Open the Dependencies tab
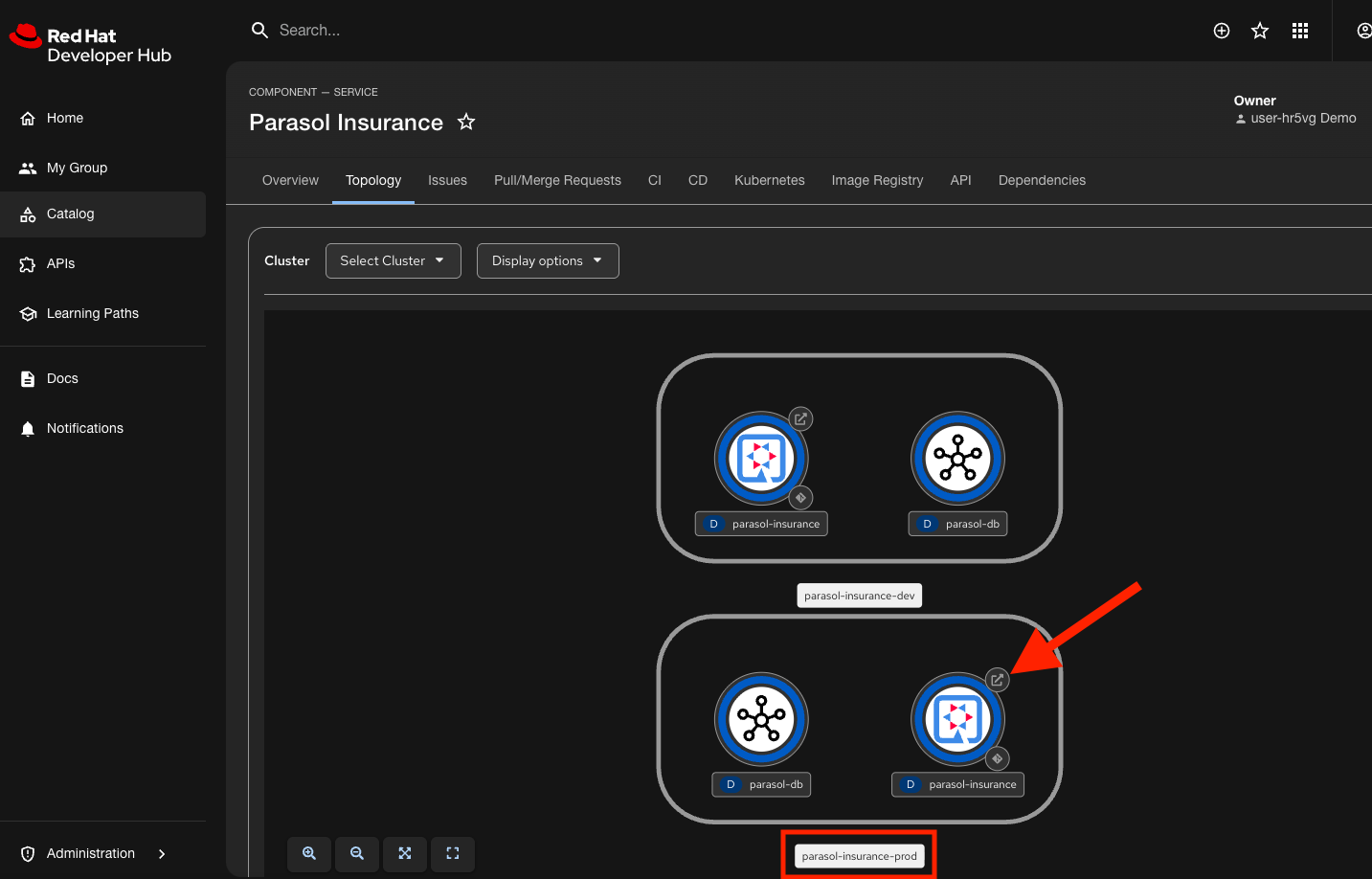 (x=1042, y=180)
